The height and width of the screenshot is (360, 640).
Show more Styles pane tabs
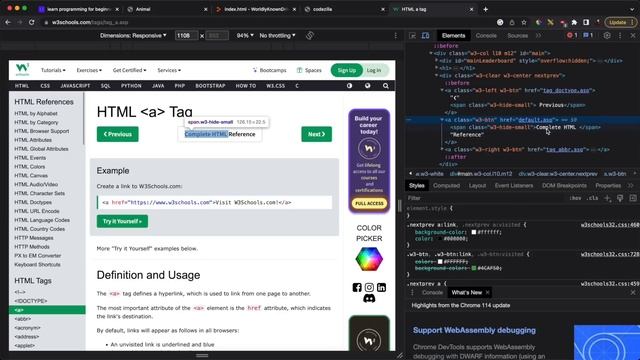click(631, 185)
